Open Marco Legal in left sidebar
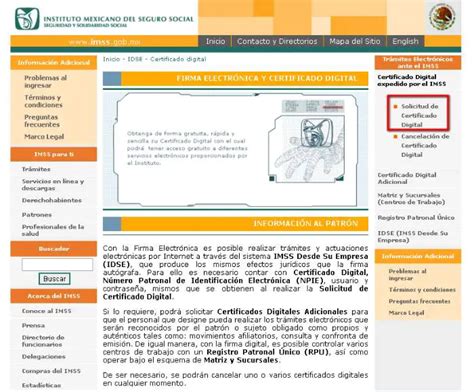The image size is (474, 392). point(44,137)
